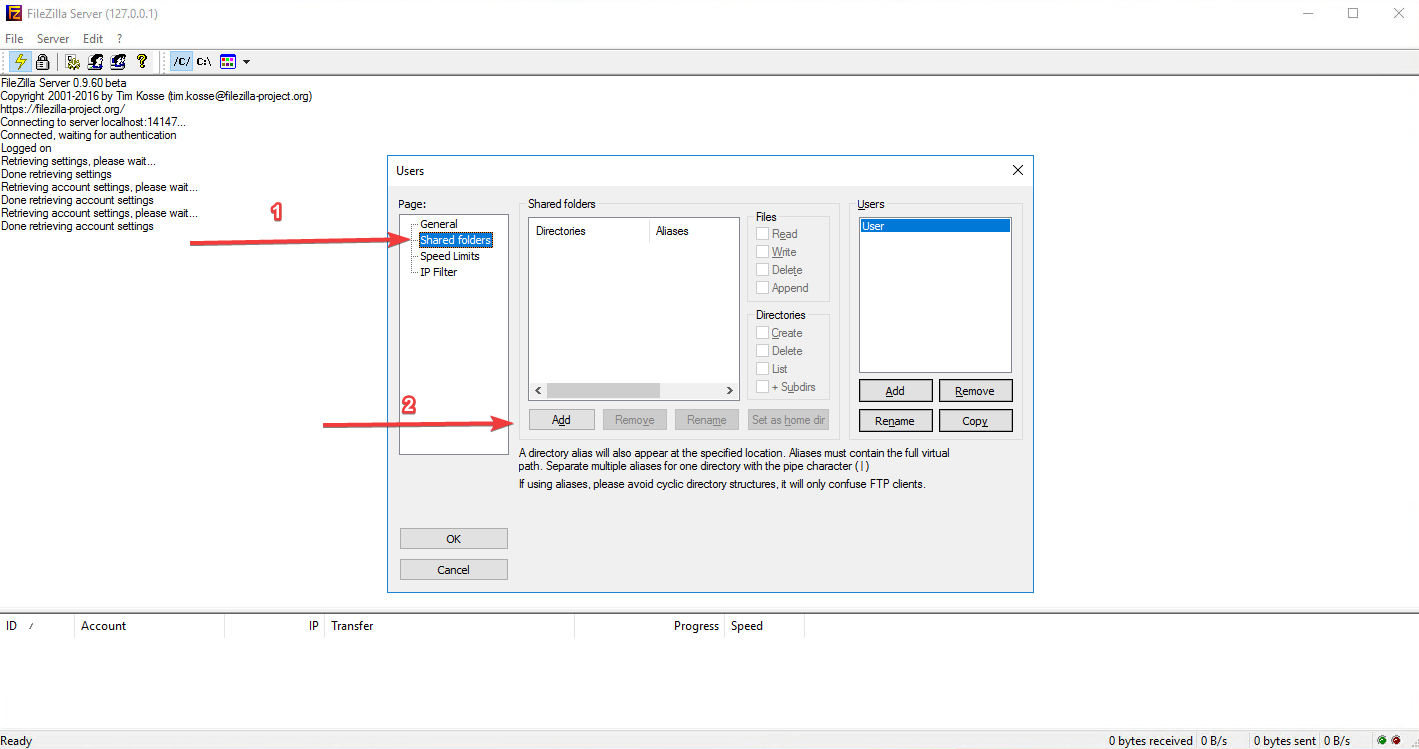The height and width of the screenshot is (749, 1419).
Task: Click the lock server padlock icon
Action: click(x=43, y=61)
